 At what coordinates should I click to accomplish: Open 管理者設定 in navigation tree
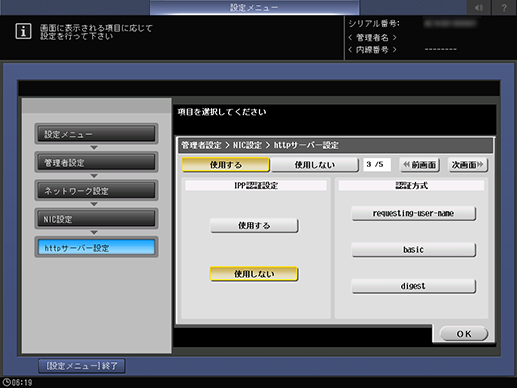pyautogui.click(x=96, y=162)
